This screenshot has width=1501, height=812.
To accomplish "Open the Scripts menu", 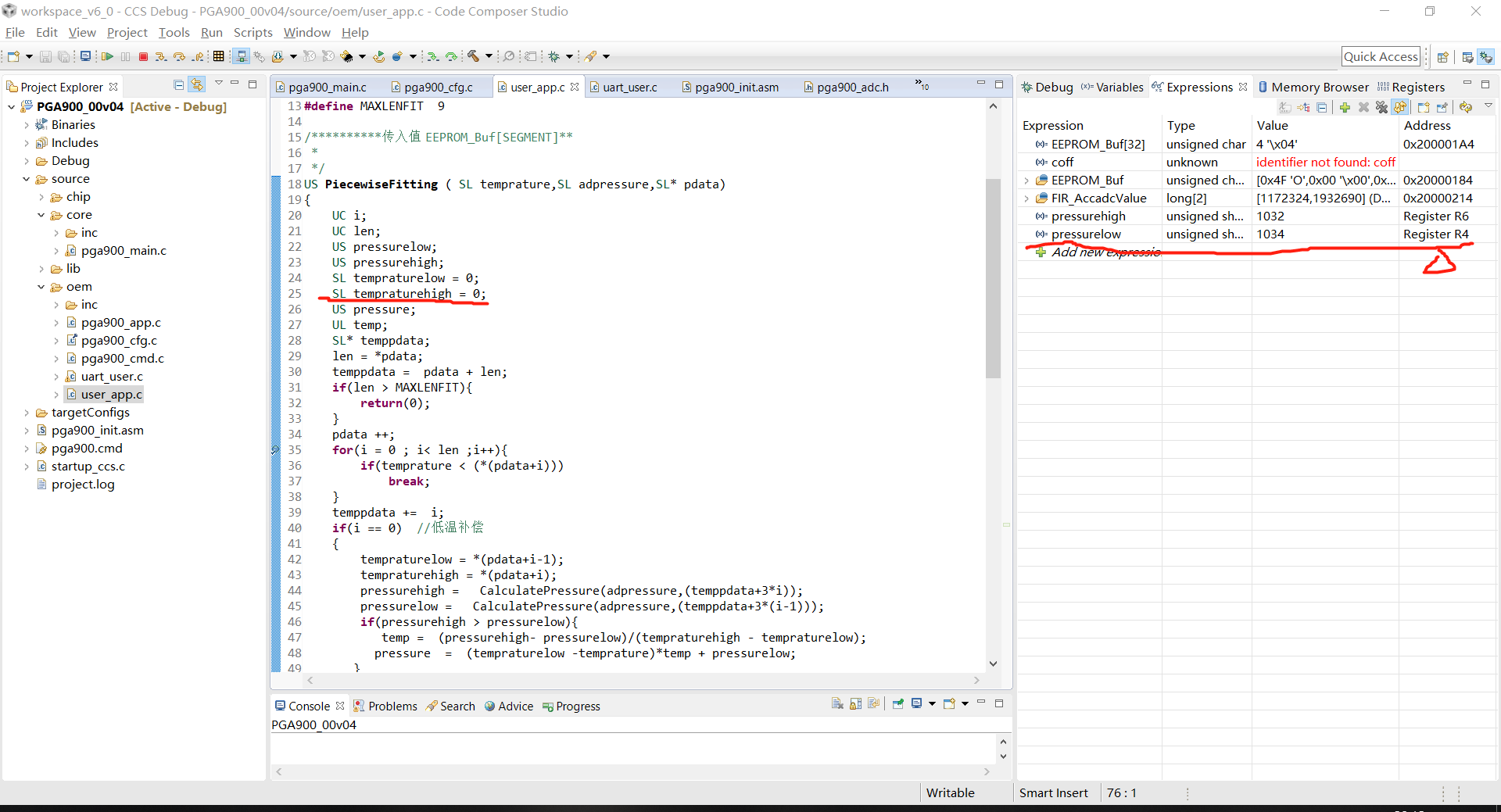I will [x=253, y=32].
